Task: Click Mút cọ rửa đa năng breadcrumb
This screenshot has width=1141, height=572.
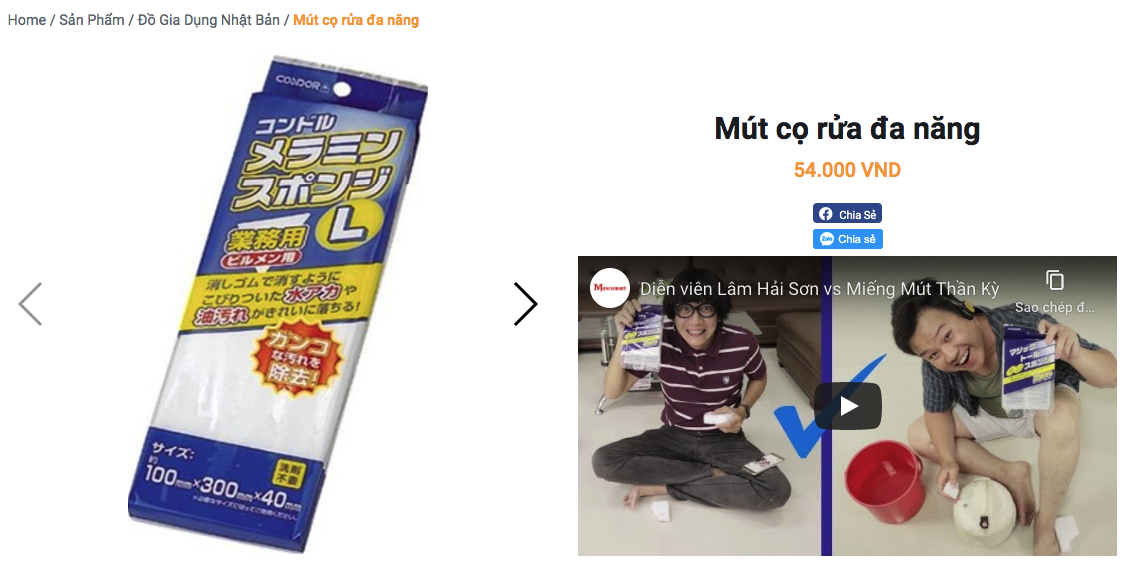Action: 356,20
